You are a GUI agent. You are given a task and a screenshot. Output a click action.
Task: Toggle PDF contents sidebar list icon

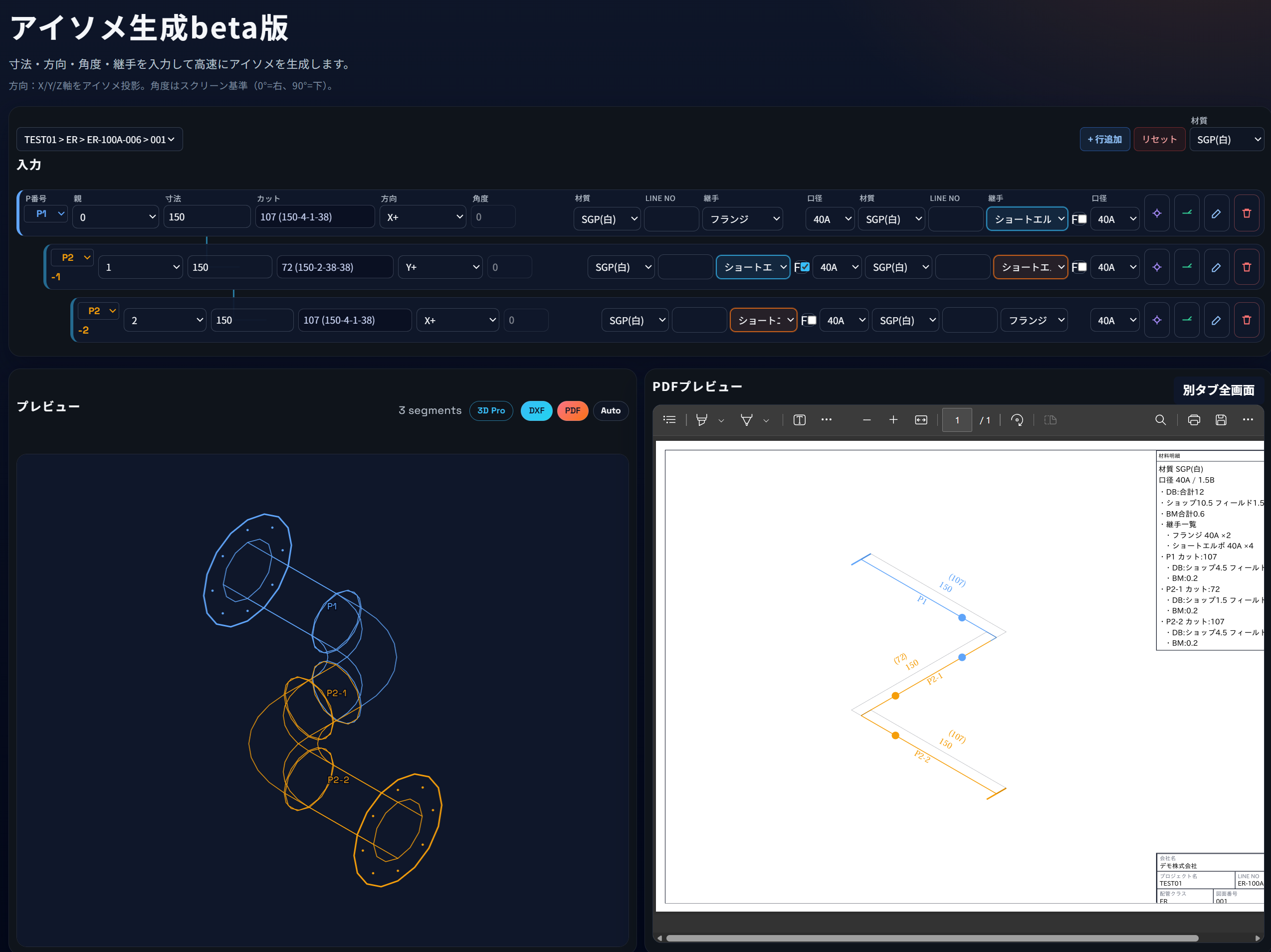[669, 420]
